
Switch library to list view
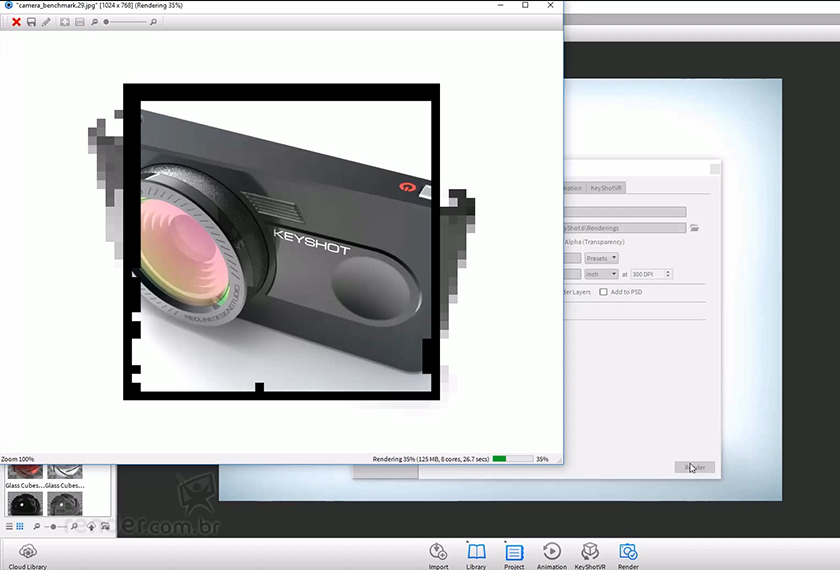(x=10, y=526)
